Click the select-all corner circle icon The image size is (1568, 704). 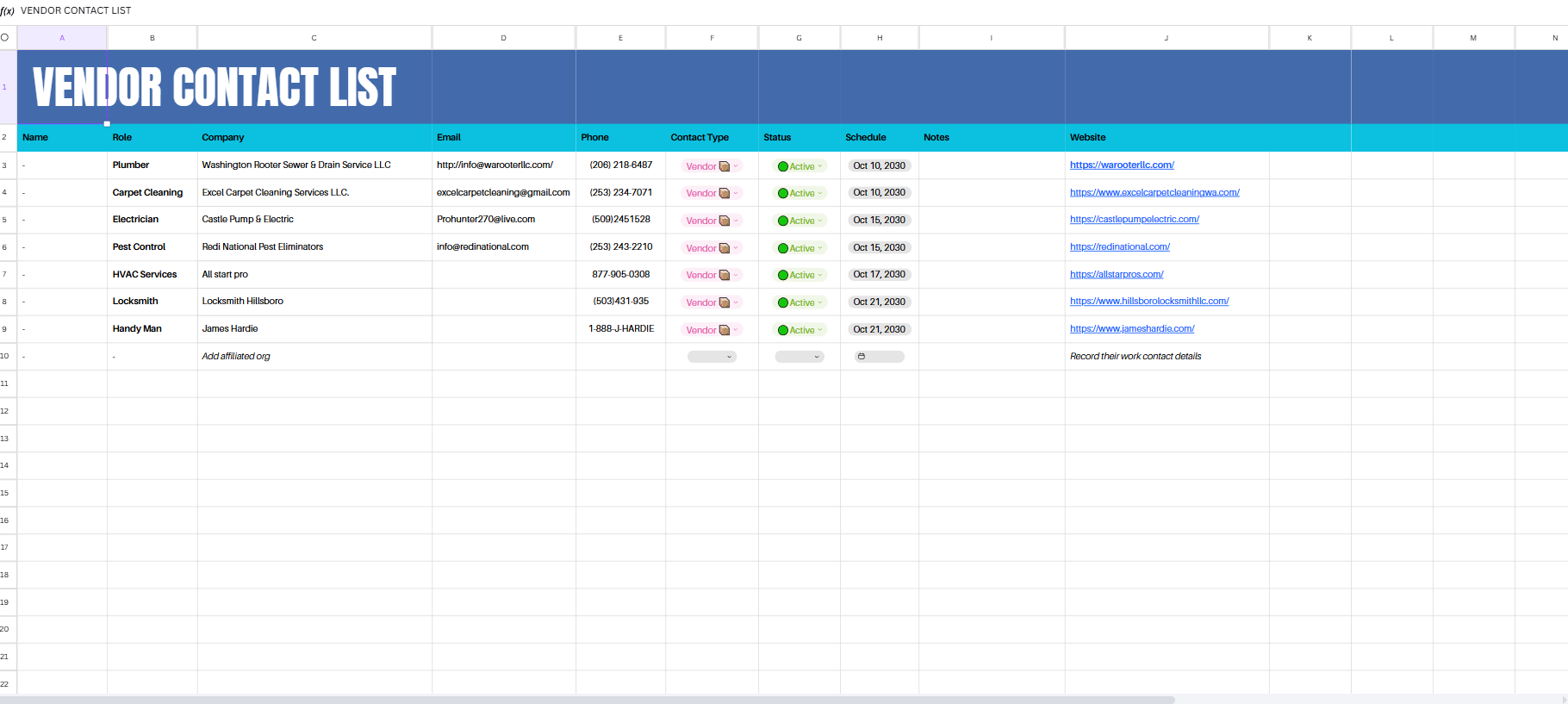pyautogui.click(x=4, y=37)
